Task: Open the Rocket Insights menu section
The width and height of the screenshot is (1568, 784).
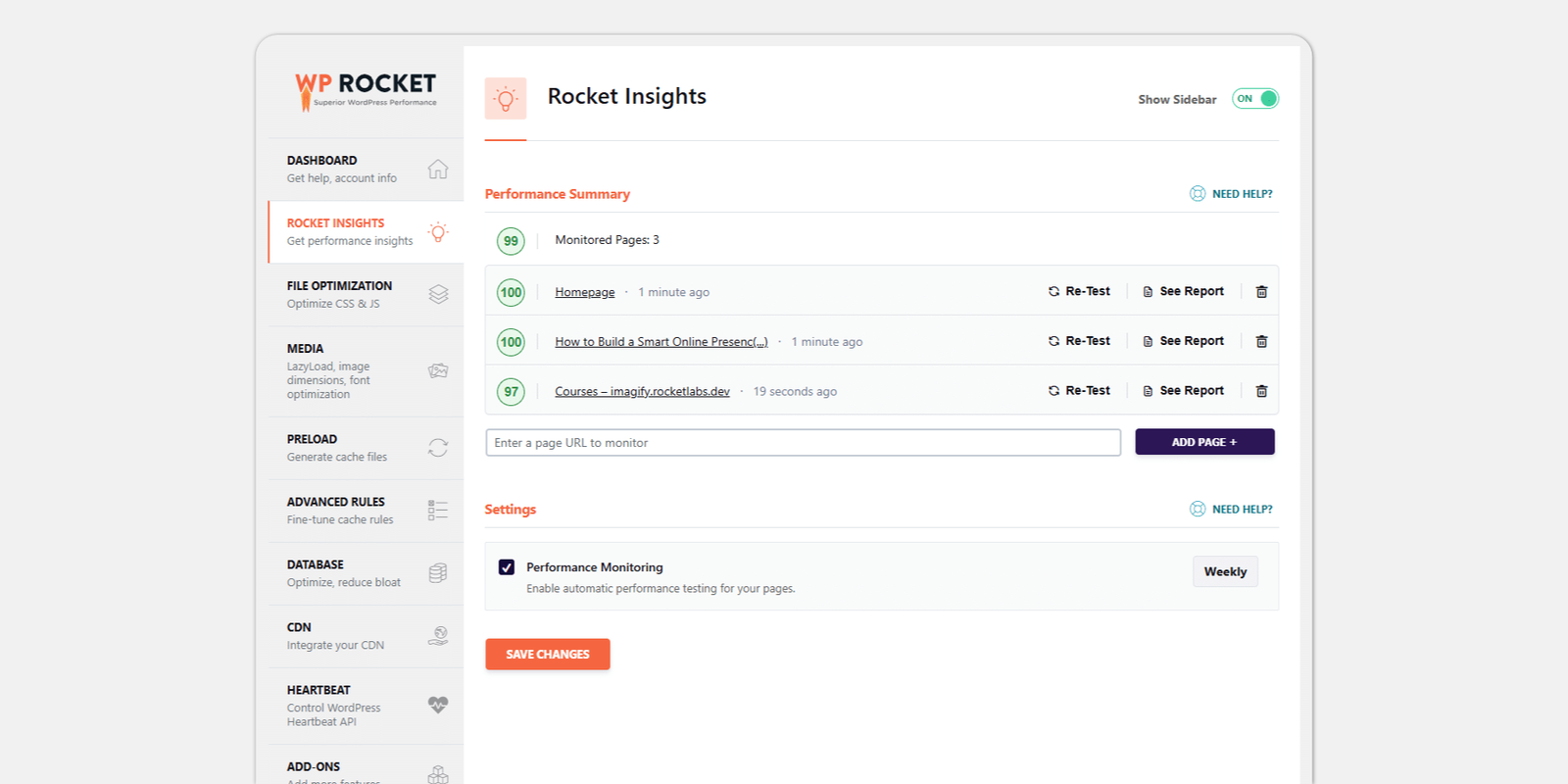Action: click(x=366, y=232)
